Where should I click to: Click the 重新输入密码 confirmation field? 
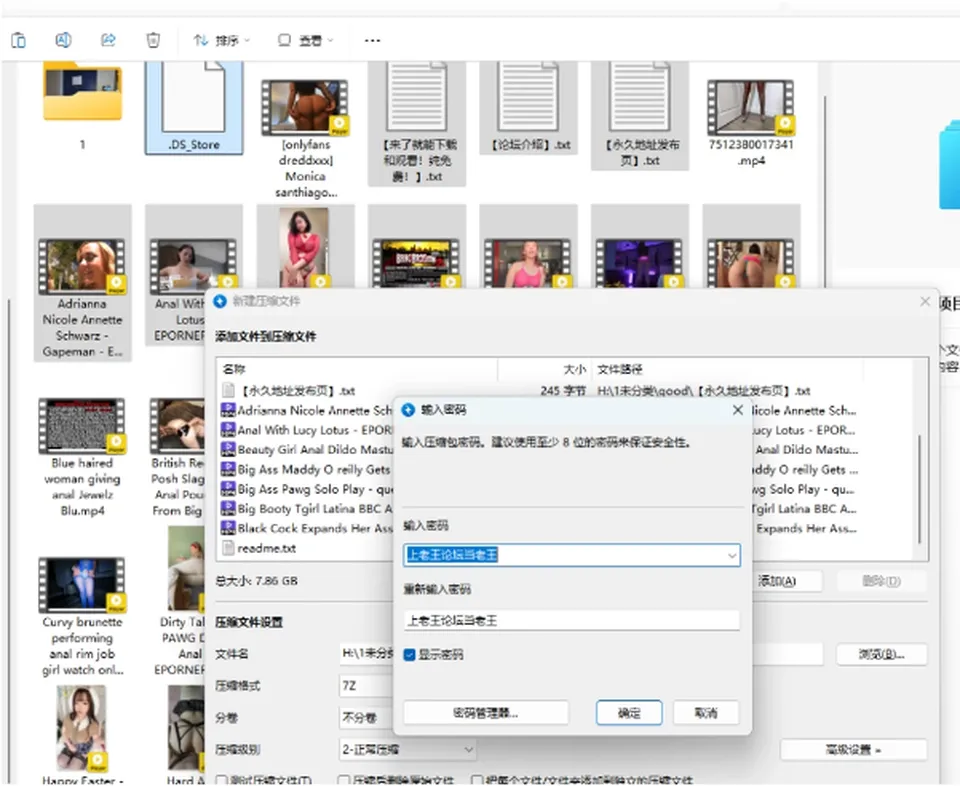(572, 621)
